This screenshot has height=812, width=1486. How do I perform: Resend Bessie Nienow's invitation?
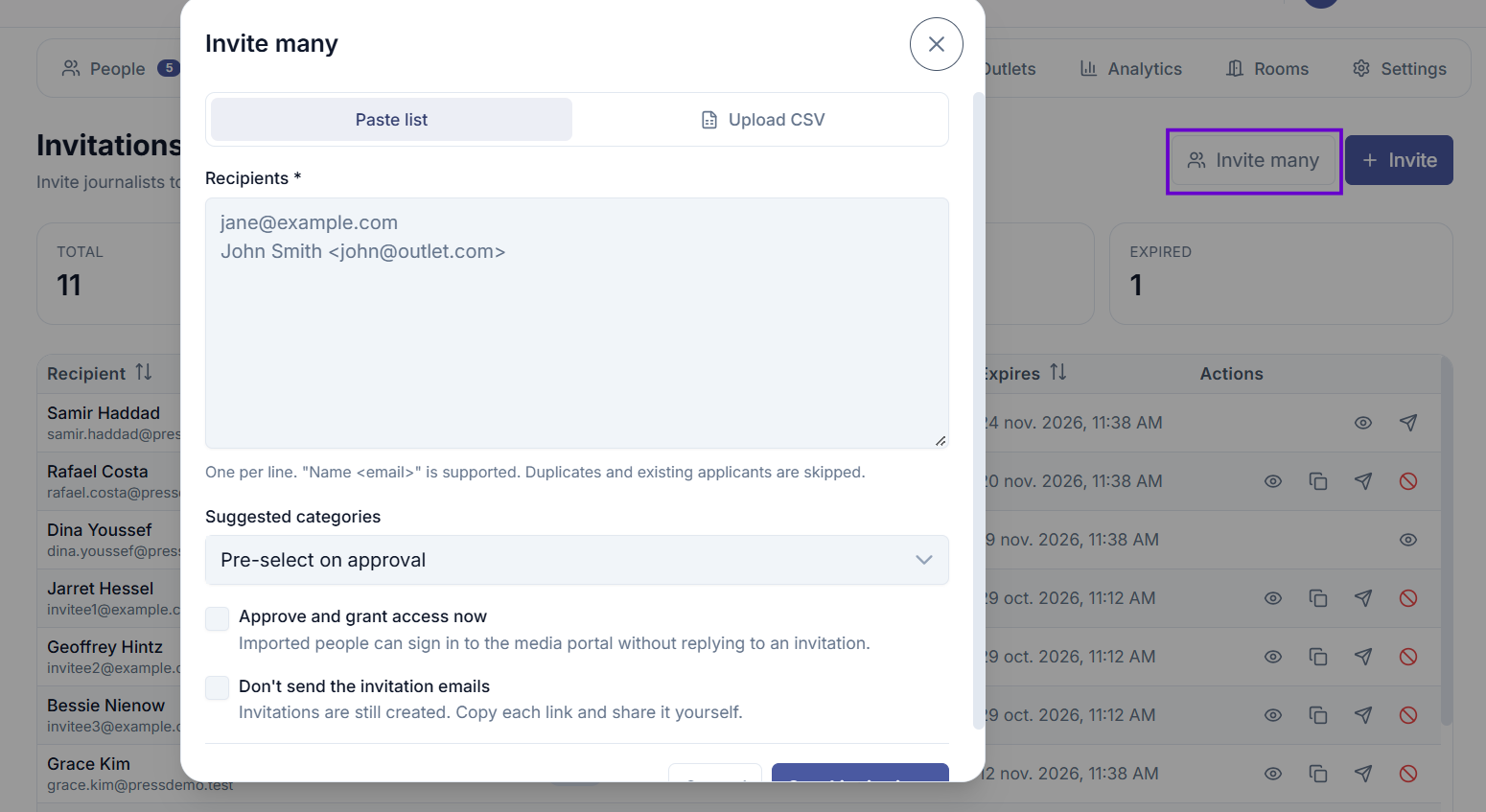[x=1363, y=715]
